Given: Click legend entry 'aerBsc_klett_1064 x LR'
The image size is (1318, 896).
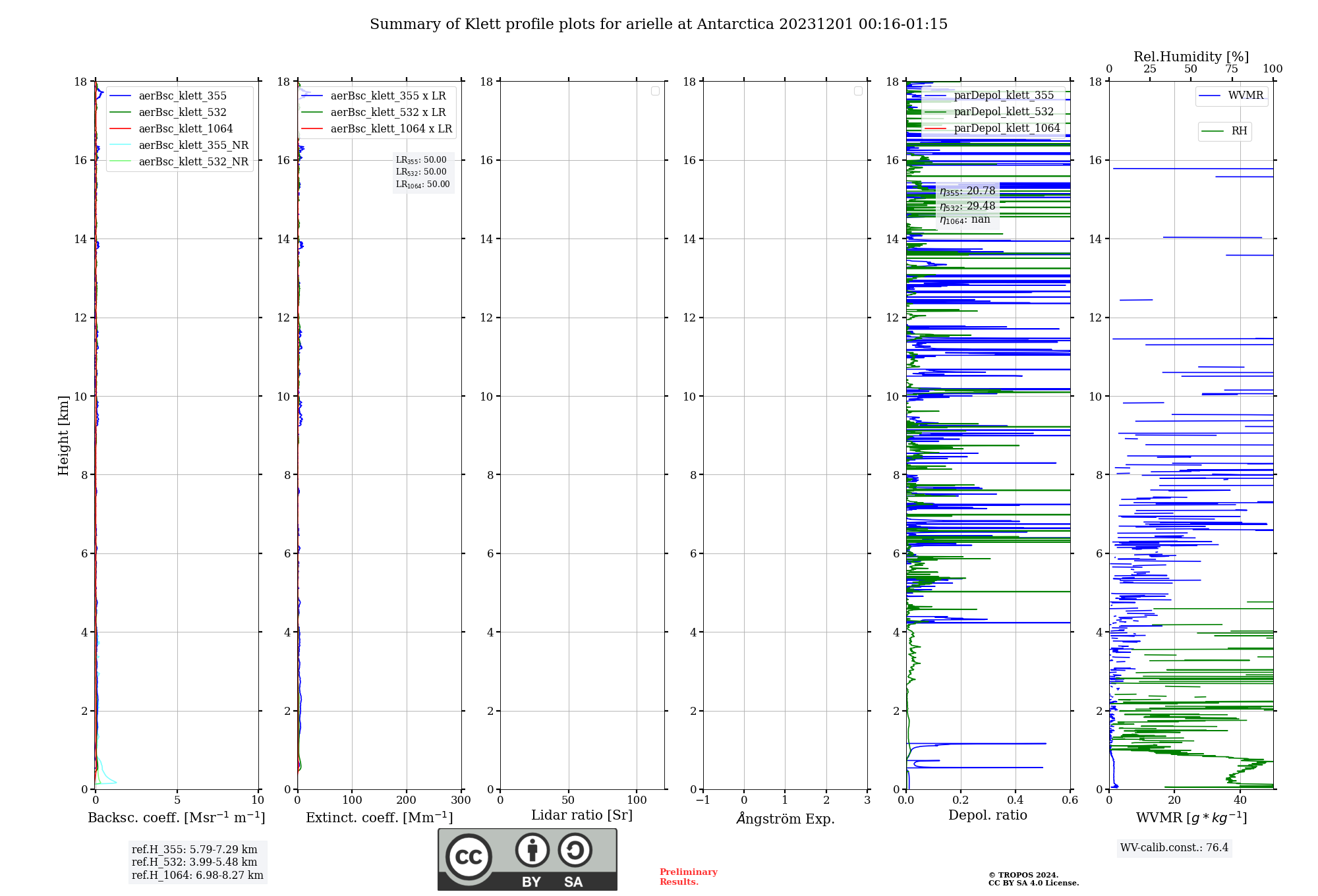Looking at the screenshot, I should point(391,129).
